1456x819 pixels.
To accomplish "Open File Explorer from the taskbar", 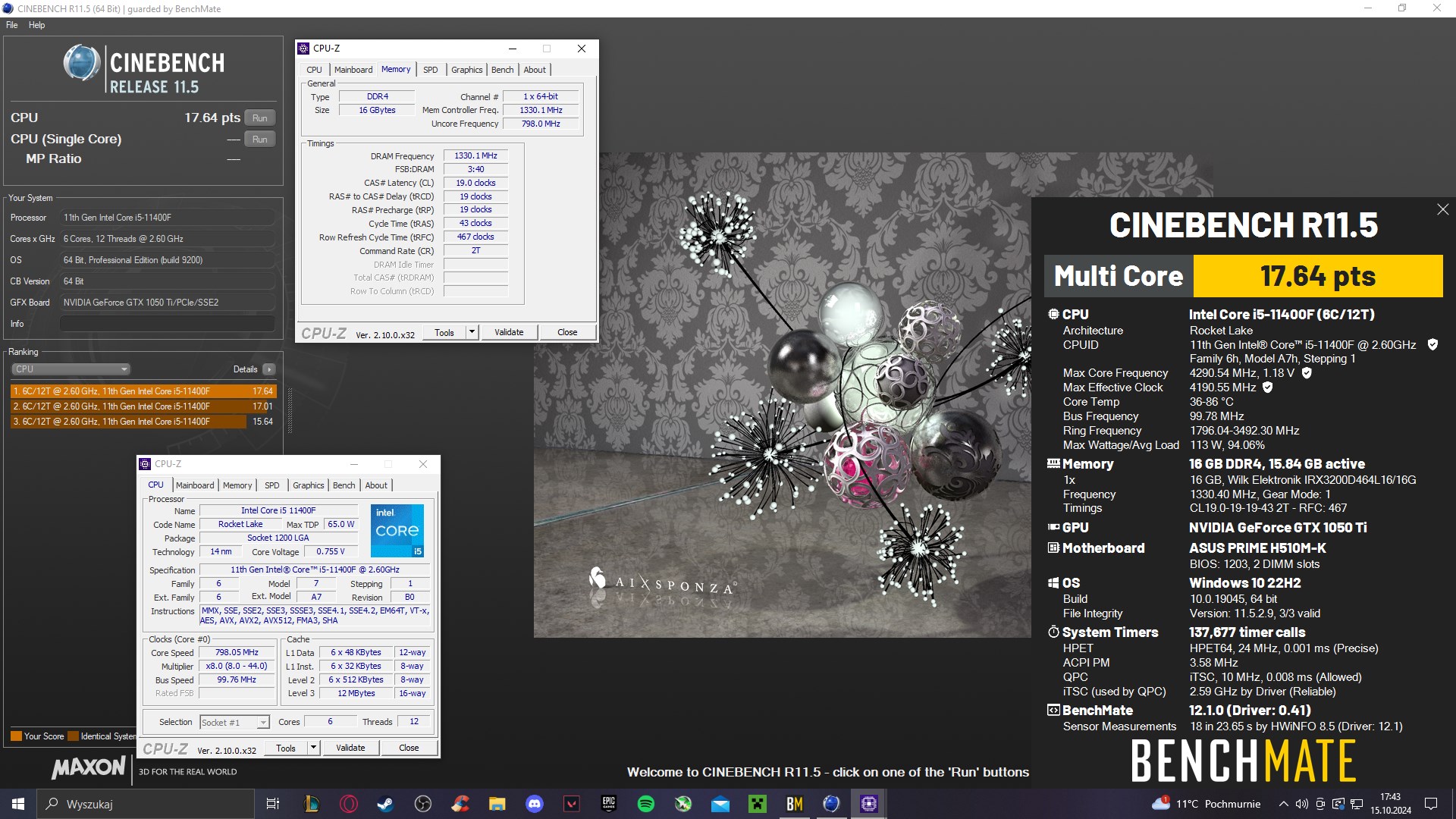I will [497, 804].
